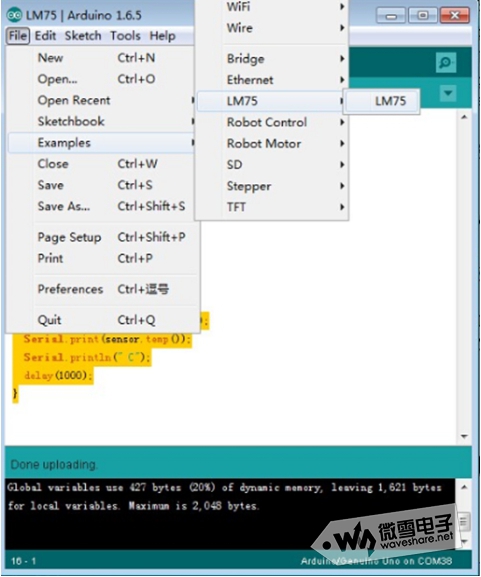The height and width of the screenshot is (577, 481).
Task: Expand Robot Motor examples submenu
Action: click(x=272, y=144)
